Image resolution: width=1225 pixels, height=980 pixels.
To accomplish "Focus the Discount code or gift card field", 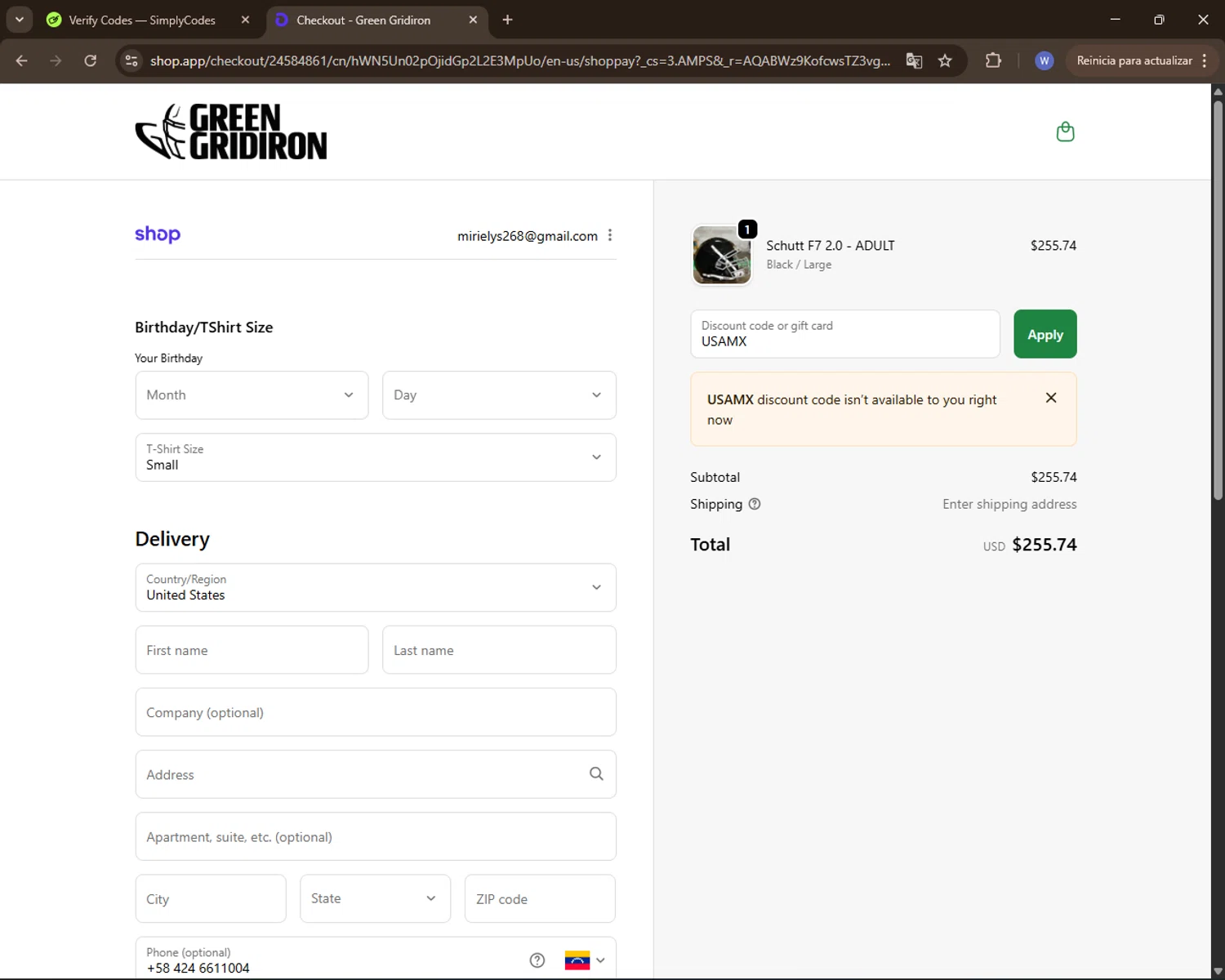I will tap(845, 334).
